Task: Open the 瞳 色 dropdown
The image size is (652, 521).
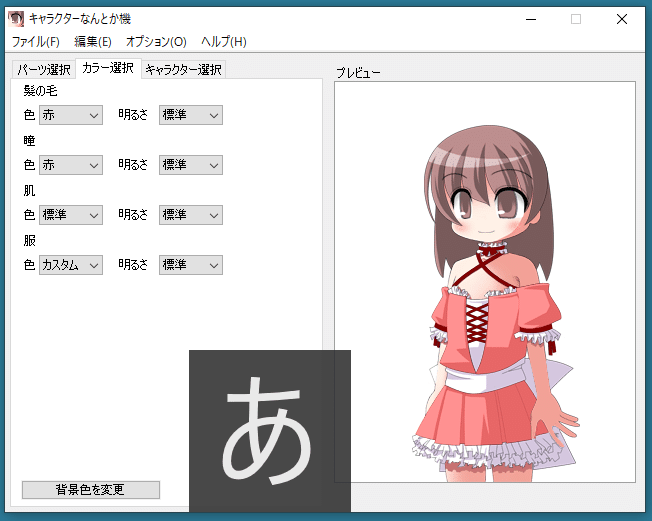Action: 71,165
